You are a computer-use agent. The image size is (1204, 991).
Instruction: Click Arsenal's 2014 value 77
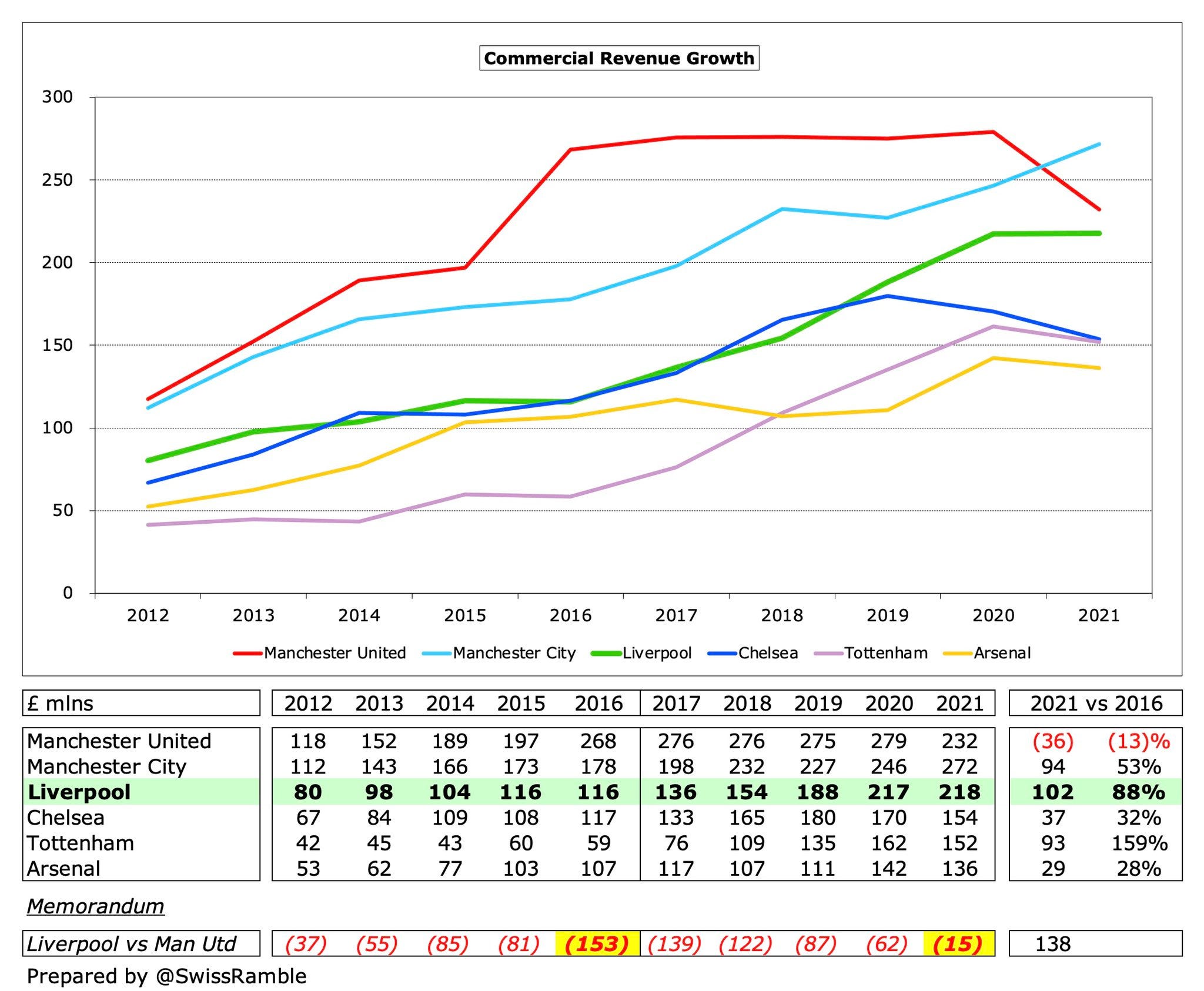point(450,868)
